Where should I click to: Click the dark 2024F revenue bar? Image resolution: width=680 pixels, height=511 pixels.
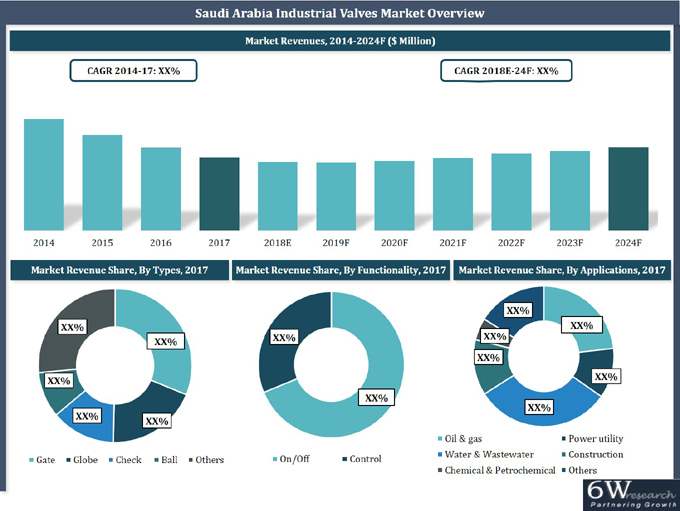(x=628, y=189)
